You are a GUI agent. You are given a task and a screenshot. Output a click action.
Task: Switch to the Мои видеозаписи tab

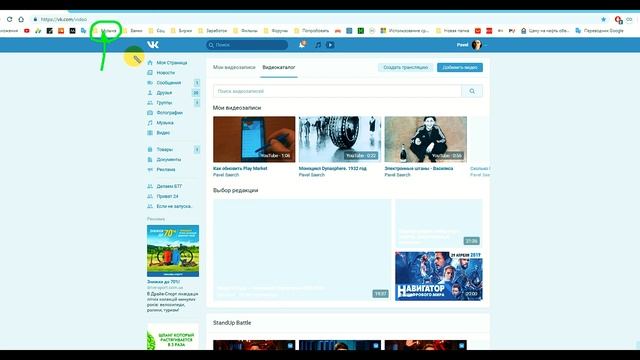[234, 67]
